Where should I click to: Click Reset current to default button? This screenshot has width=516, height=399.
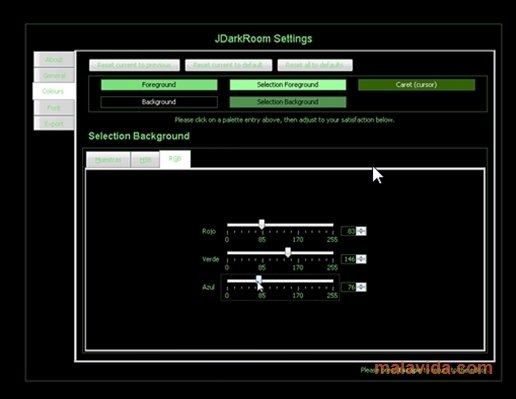228,65
